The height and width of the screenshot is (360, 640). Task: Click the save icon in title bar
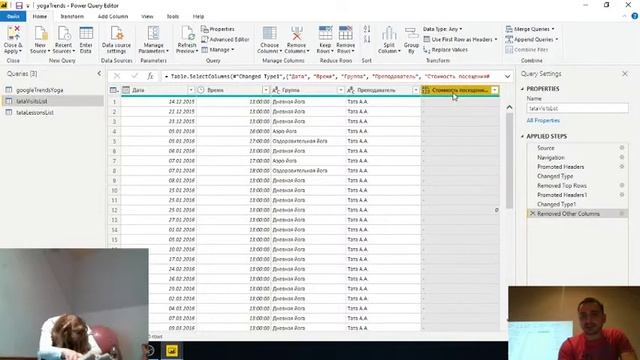click(x=19, y=6)
